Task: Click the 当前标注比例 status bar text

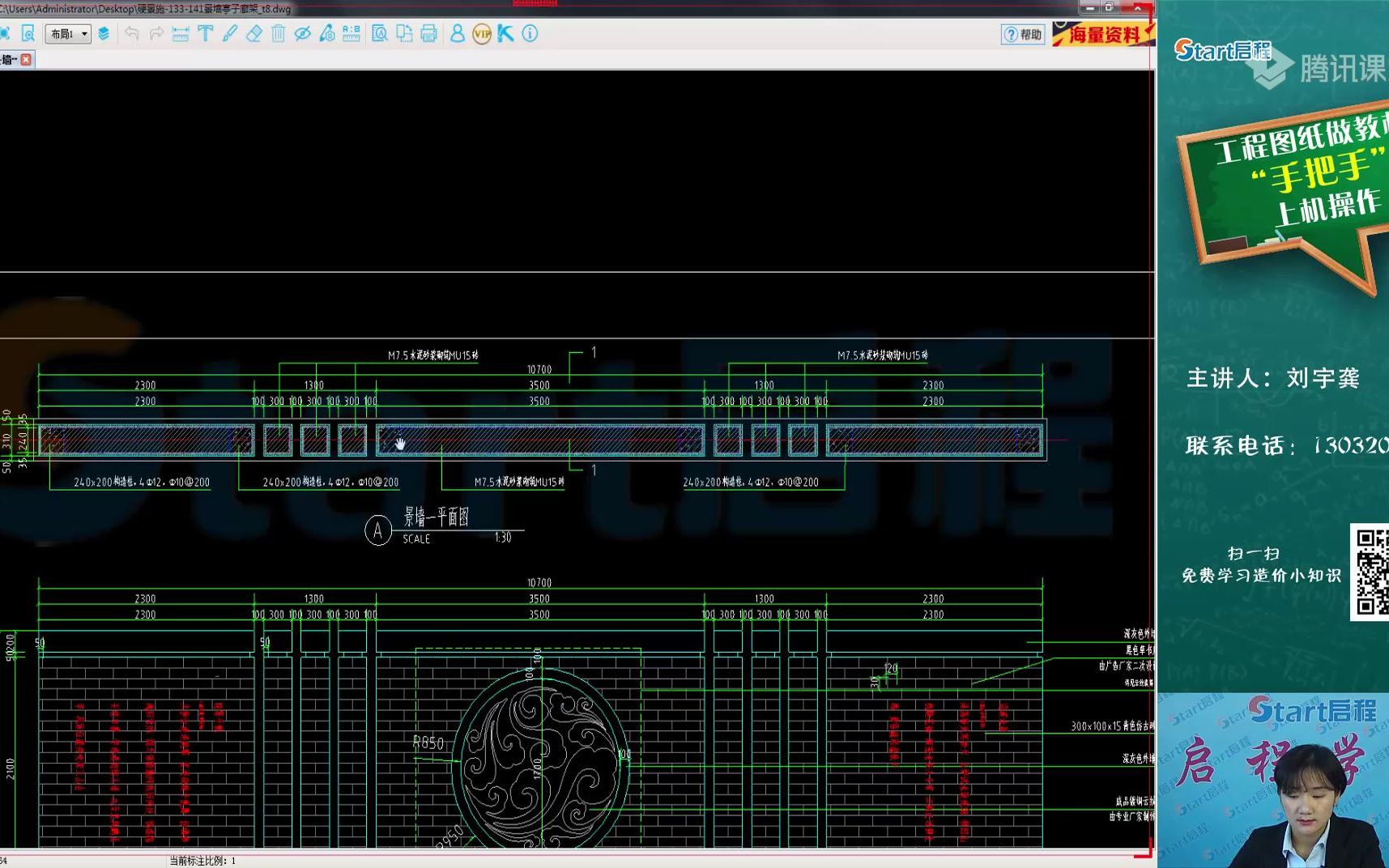Action: pos(202,861)
